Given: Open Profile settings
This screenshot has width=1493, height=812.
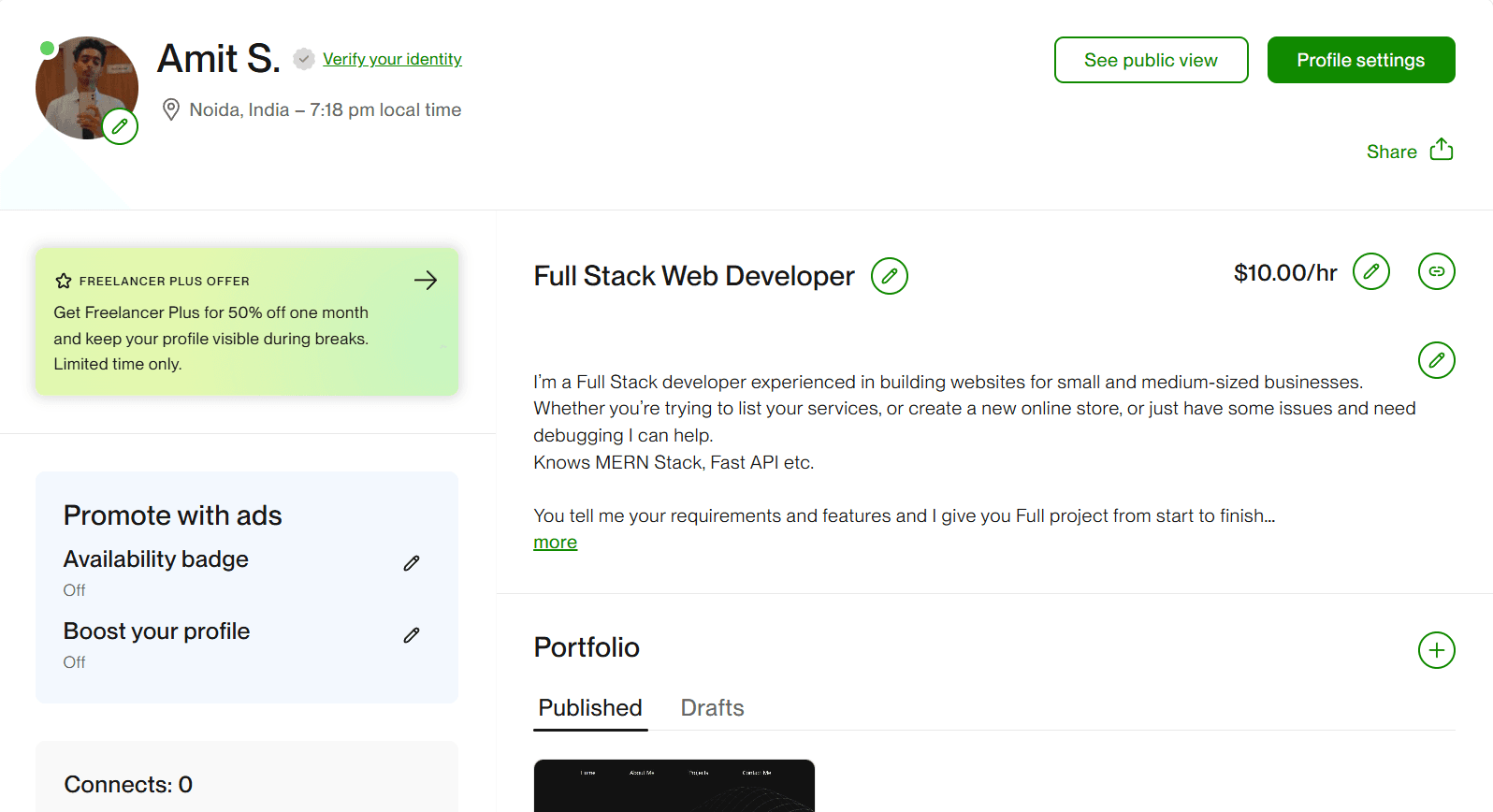Looking at the screenshot, I should click(x=1360, y=60).
